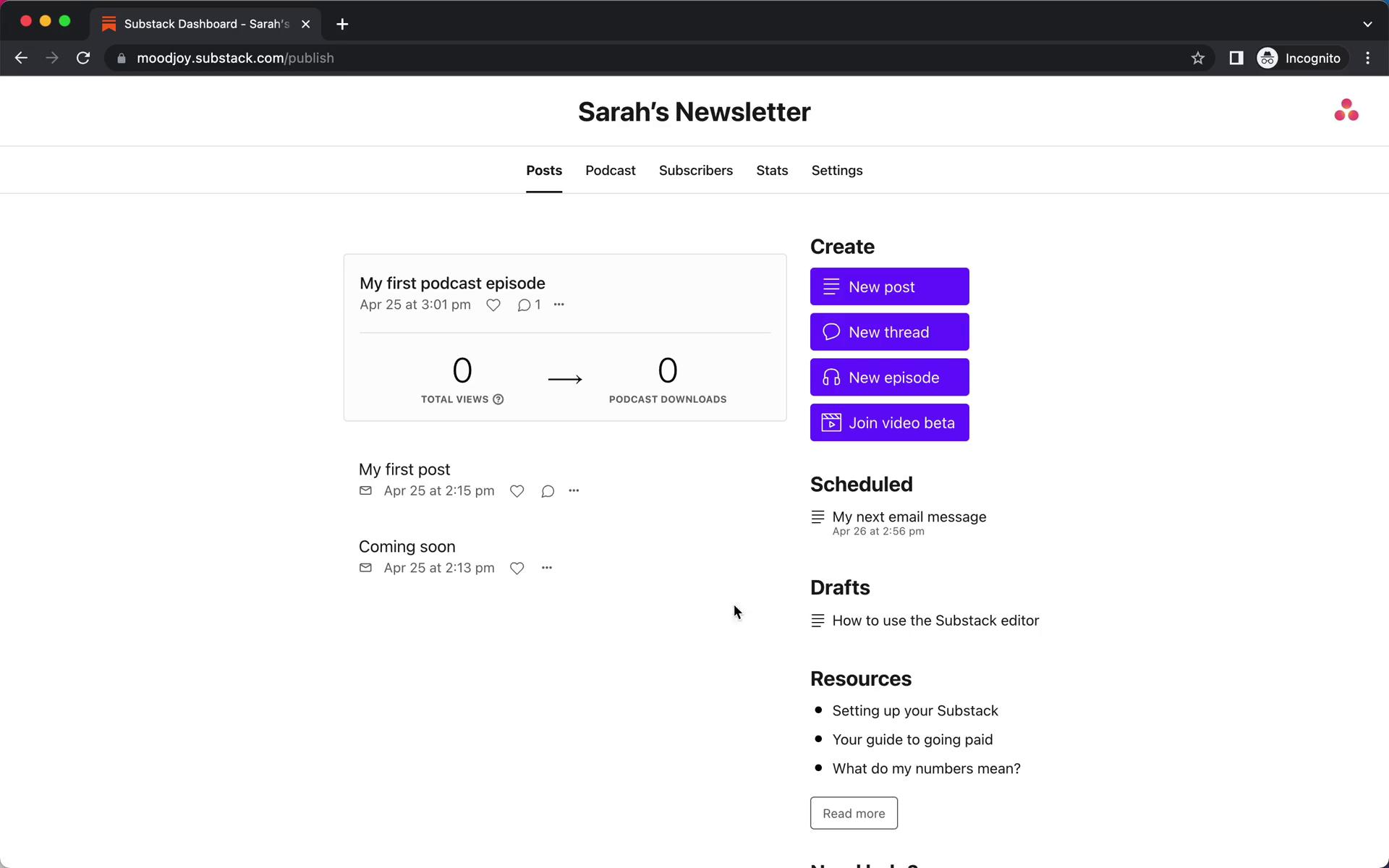Image resolution: width=1389 pixels, height=868 pixels.
Task: Switch to the Subscribers tab
Action: pyautogui.click(x=696, y=170)
